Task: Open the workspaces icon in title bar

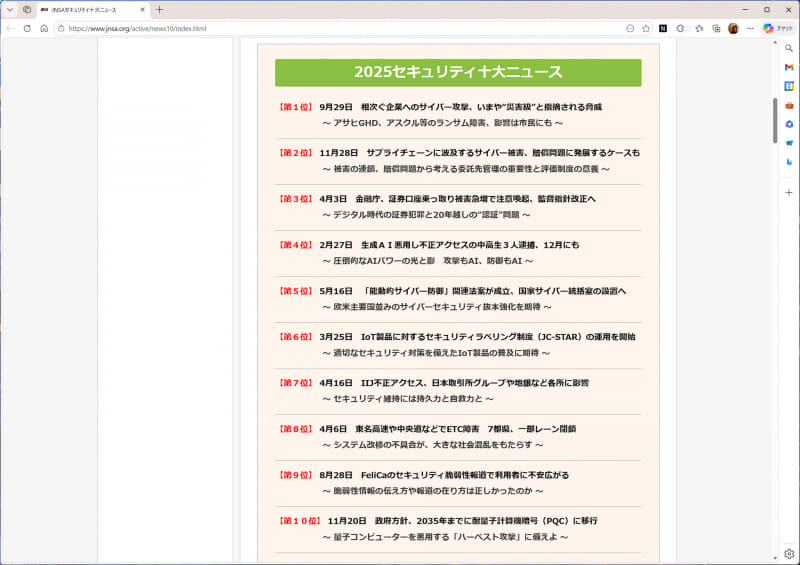Action: (27, 10)
